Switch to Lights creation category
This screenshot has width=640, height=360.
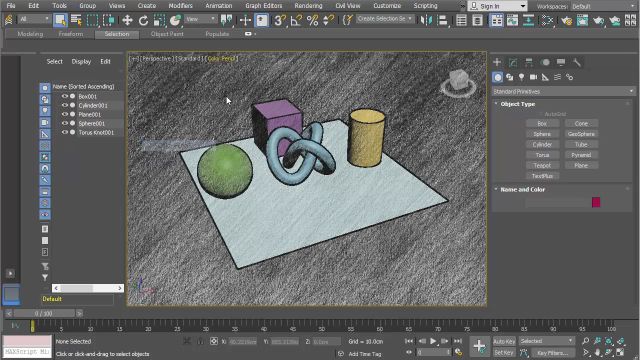[521, 77]
